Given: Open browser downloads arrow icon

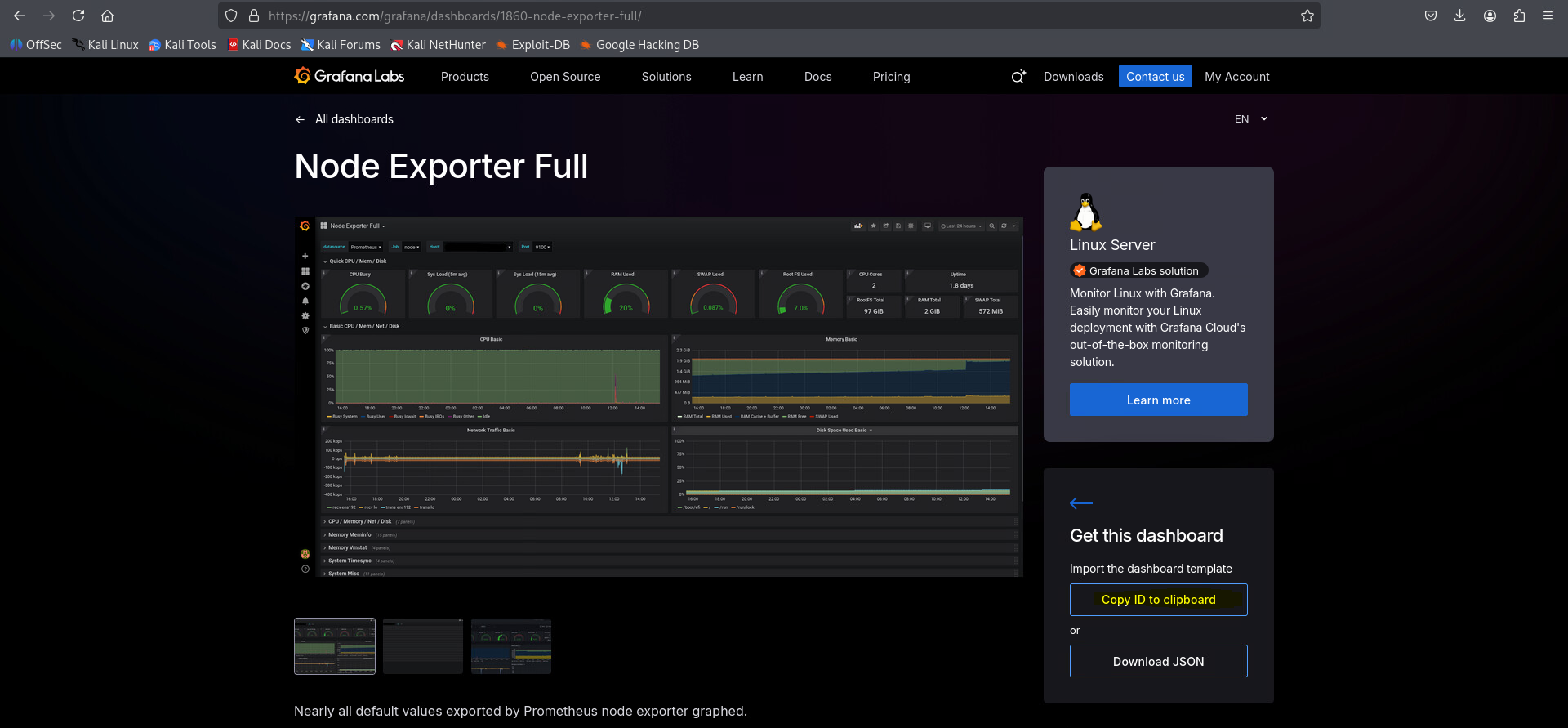Looking at the screenshot, I should click(1459, 16).
